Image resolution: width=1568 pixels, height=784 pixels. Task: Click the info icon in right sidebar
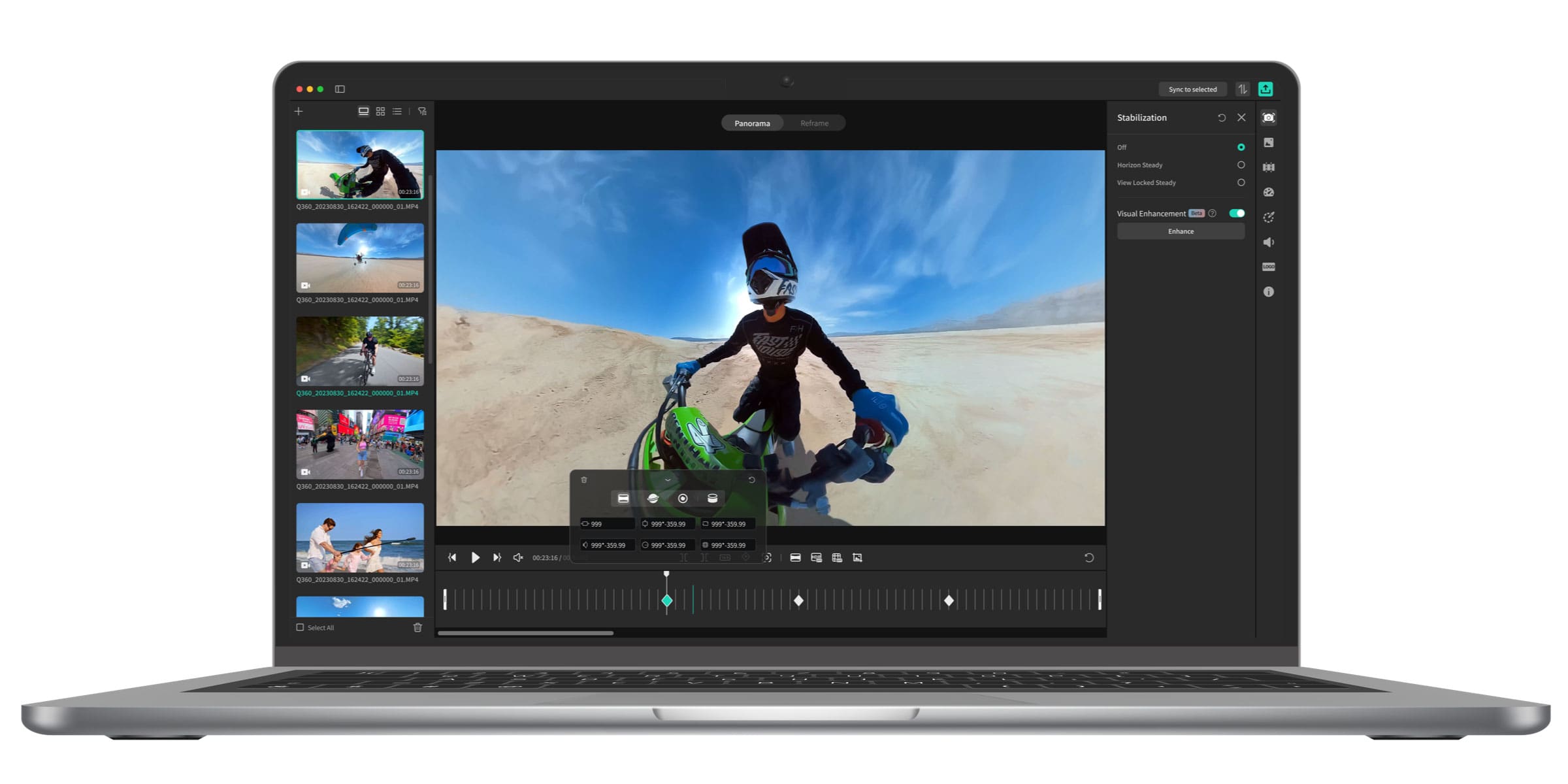(1268, 292)
